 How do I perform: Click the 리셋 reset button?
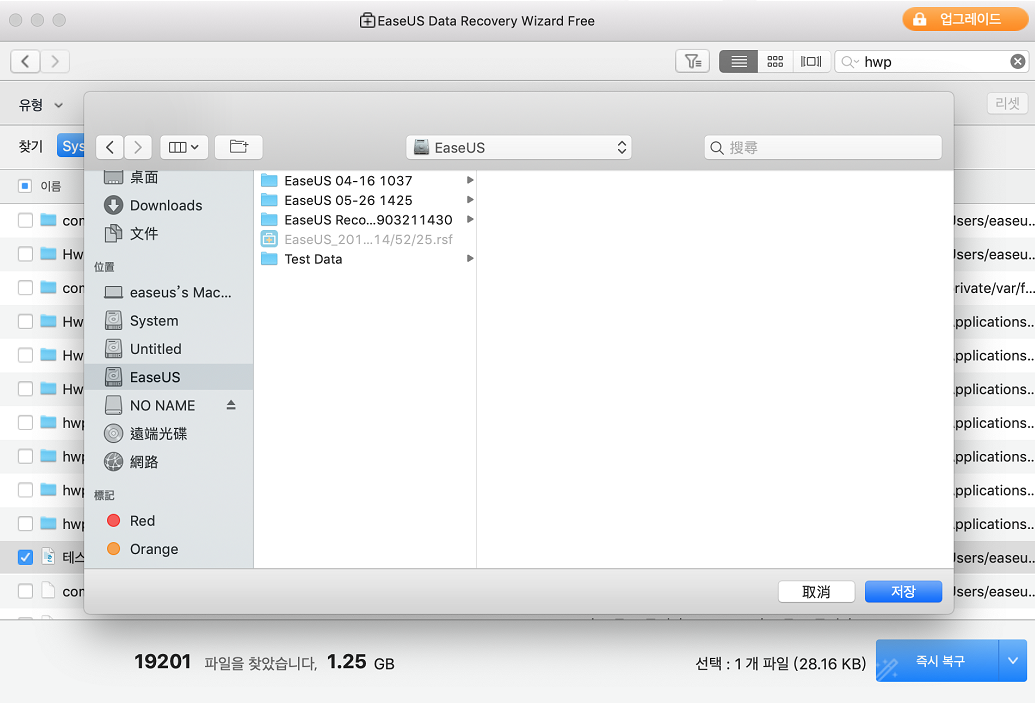click(x=1007, y=103)
